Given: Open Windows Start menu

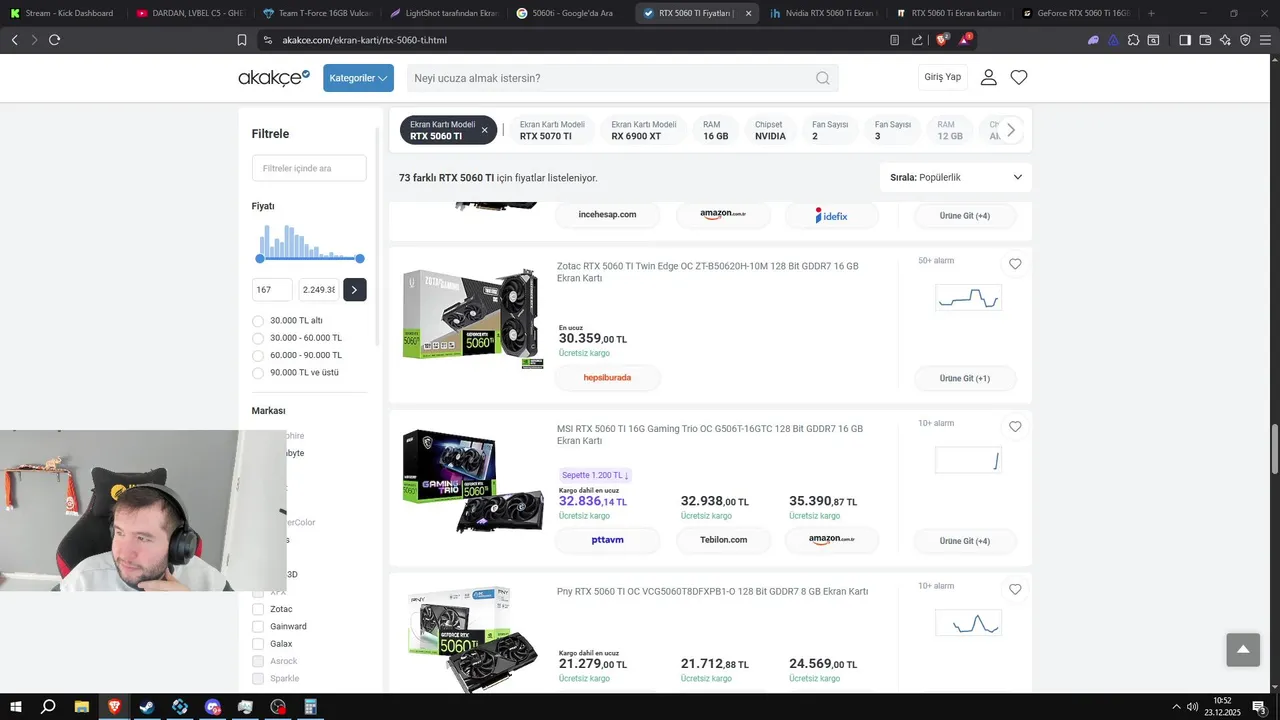Looking at the screenshot, I should (x=15, y=707).
